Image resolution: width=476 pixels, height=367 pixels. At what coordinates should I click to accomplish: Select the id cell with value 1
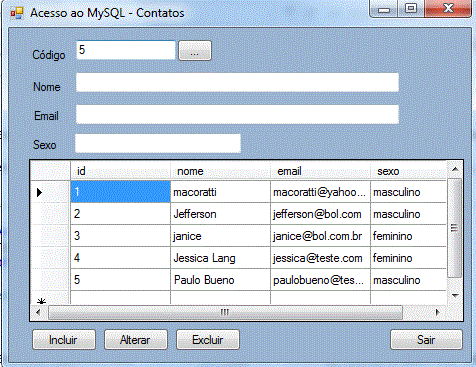[x=120, y=192]
